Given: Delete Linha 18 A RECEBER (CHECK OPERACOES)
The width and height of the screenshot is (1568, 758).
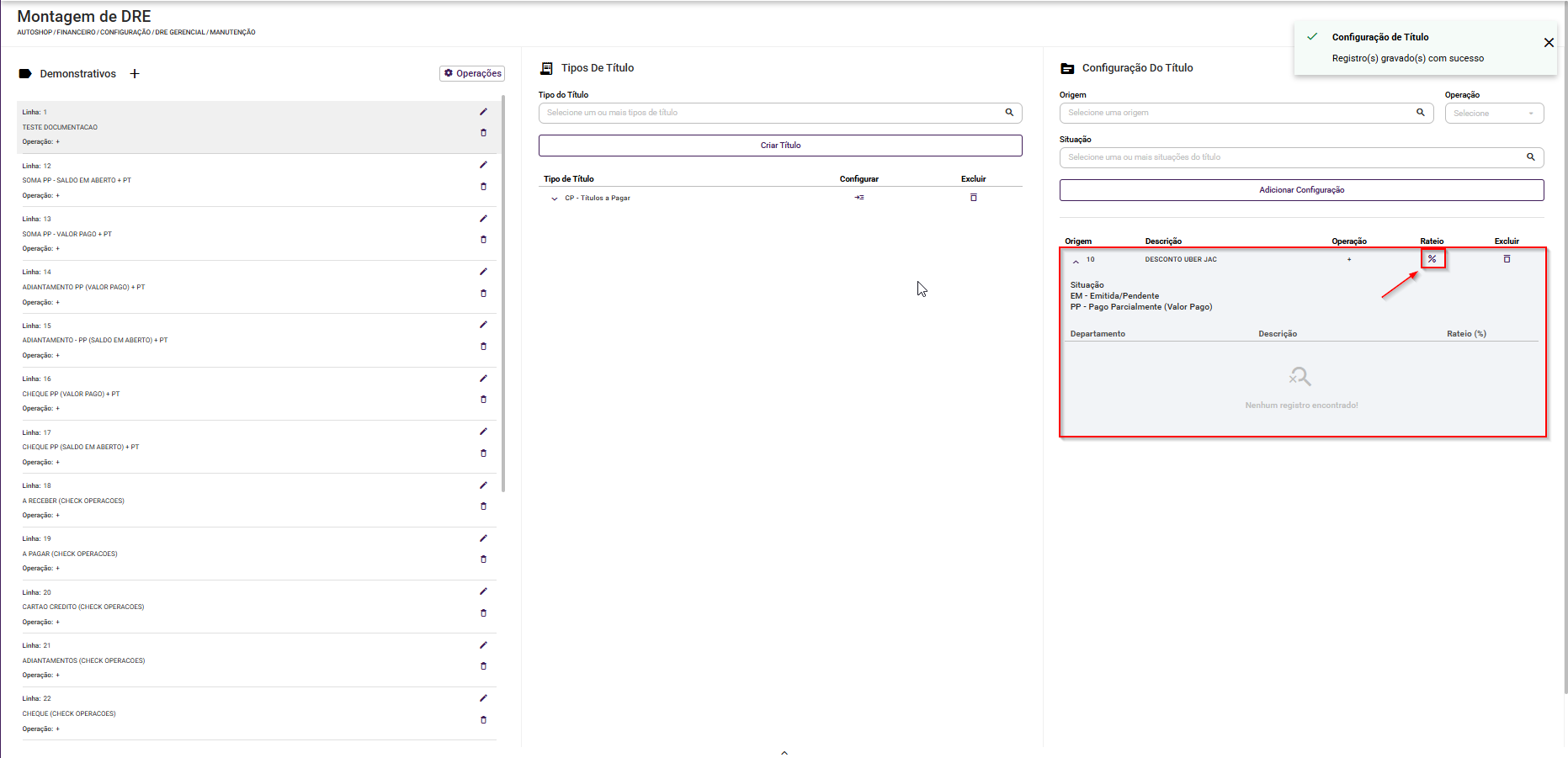Looking at the screenshot, I should pos(483,506).
